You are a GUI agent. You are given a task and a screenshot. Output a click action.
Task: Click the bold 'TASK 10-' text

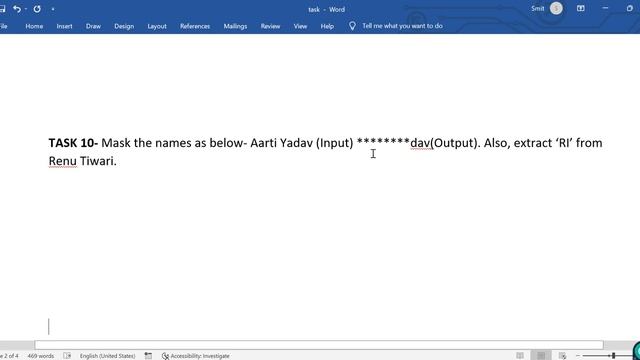(x=73, y=143)
